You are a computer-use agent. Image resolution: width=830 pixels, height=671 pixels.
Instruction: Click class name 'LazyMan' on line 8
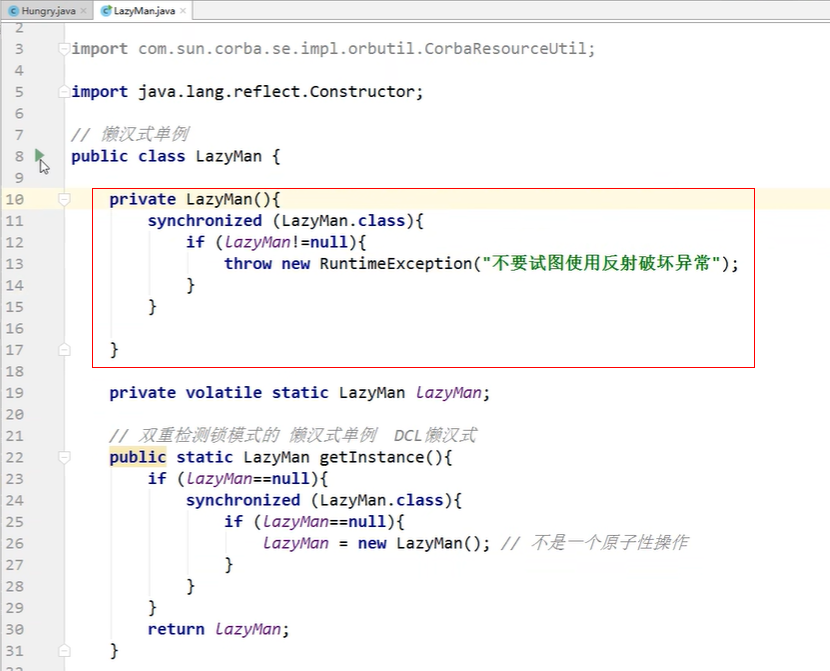229,156
